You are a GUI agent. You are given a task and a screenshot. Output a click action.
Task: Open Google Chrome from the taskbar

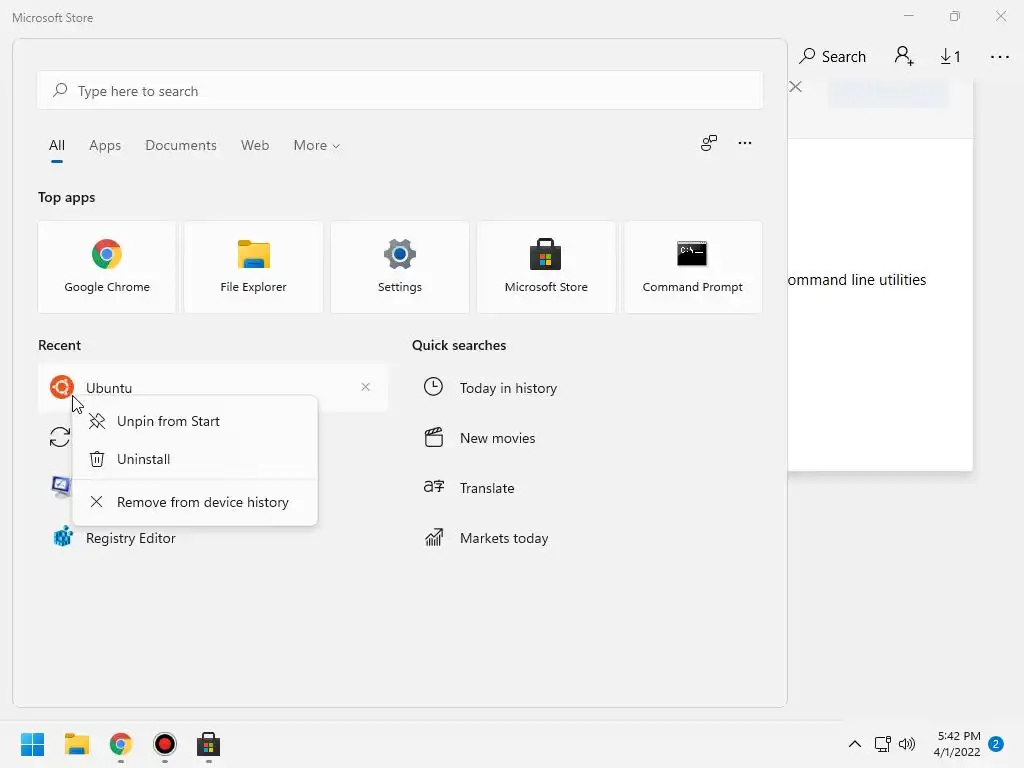click(x=121, y=744)
